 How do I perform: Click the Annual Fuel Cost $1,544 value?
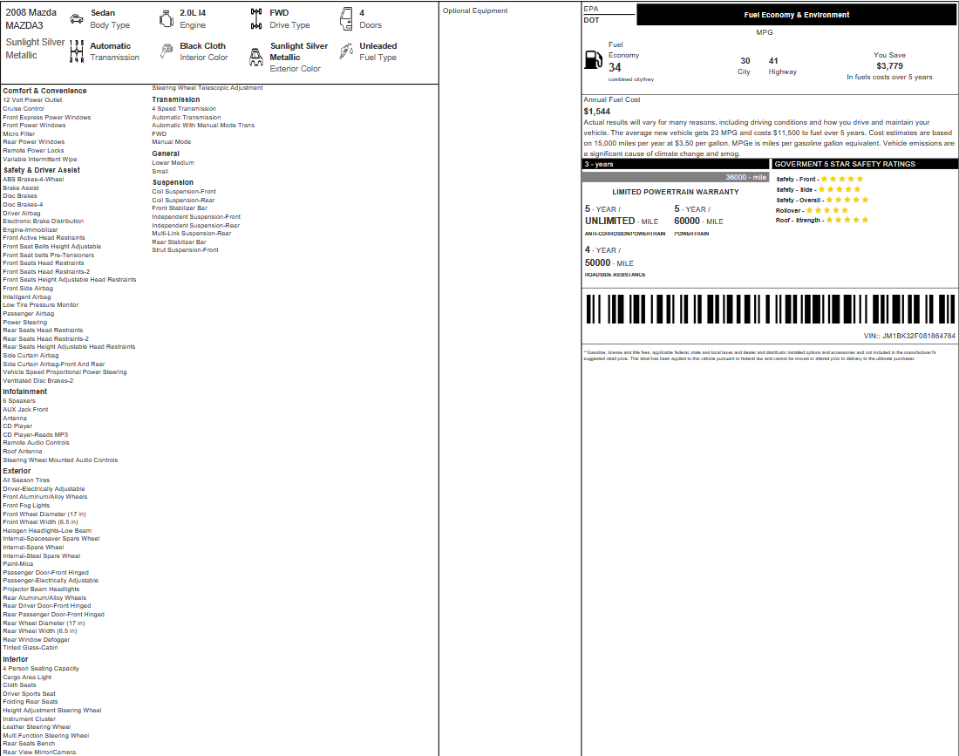coord(597,111)
